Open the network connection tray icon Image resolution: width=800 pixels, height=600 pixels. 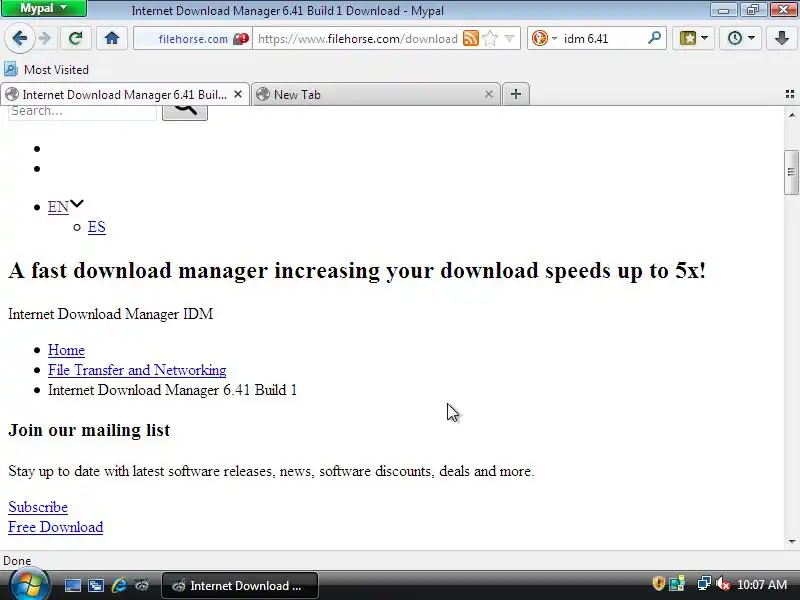tap(704, 584)
